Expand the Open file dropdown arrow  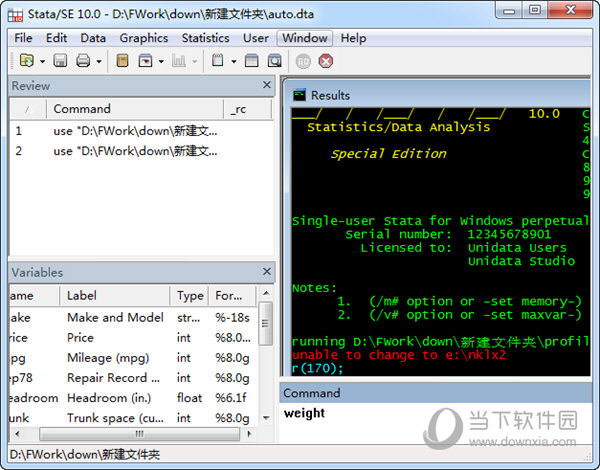pyautogui.click(x=42, y=61)
